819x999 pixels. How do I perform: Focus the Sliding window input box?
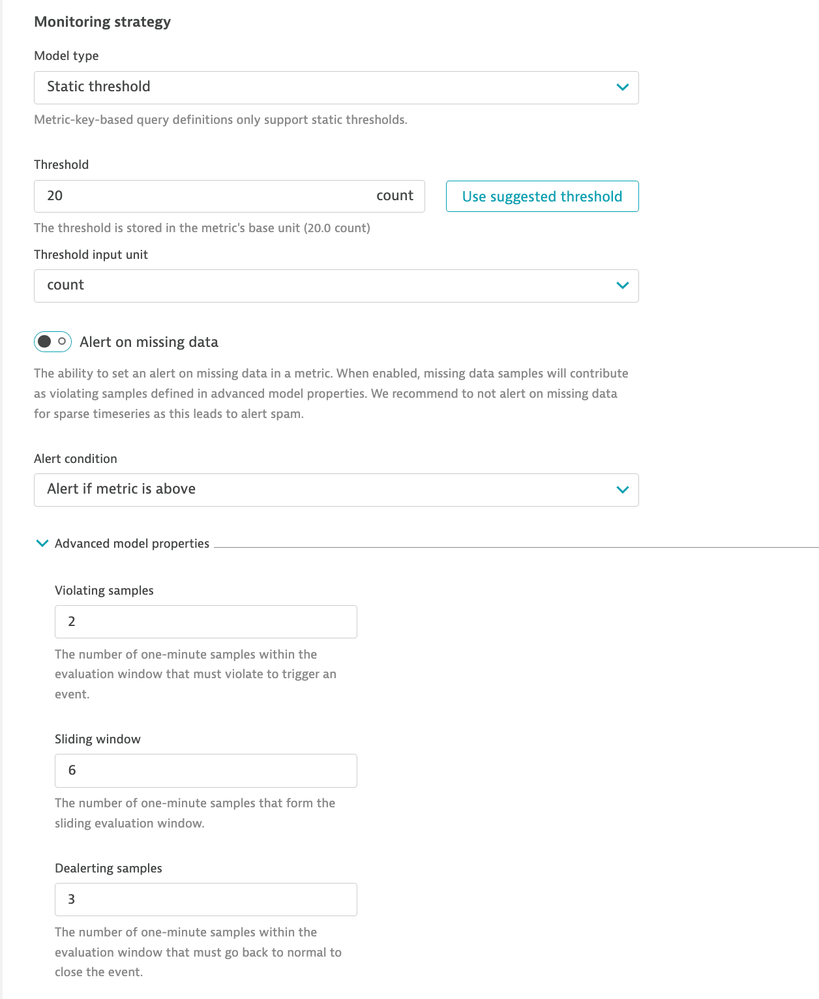point(205,770)
